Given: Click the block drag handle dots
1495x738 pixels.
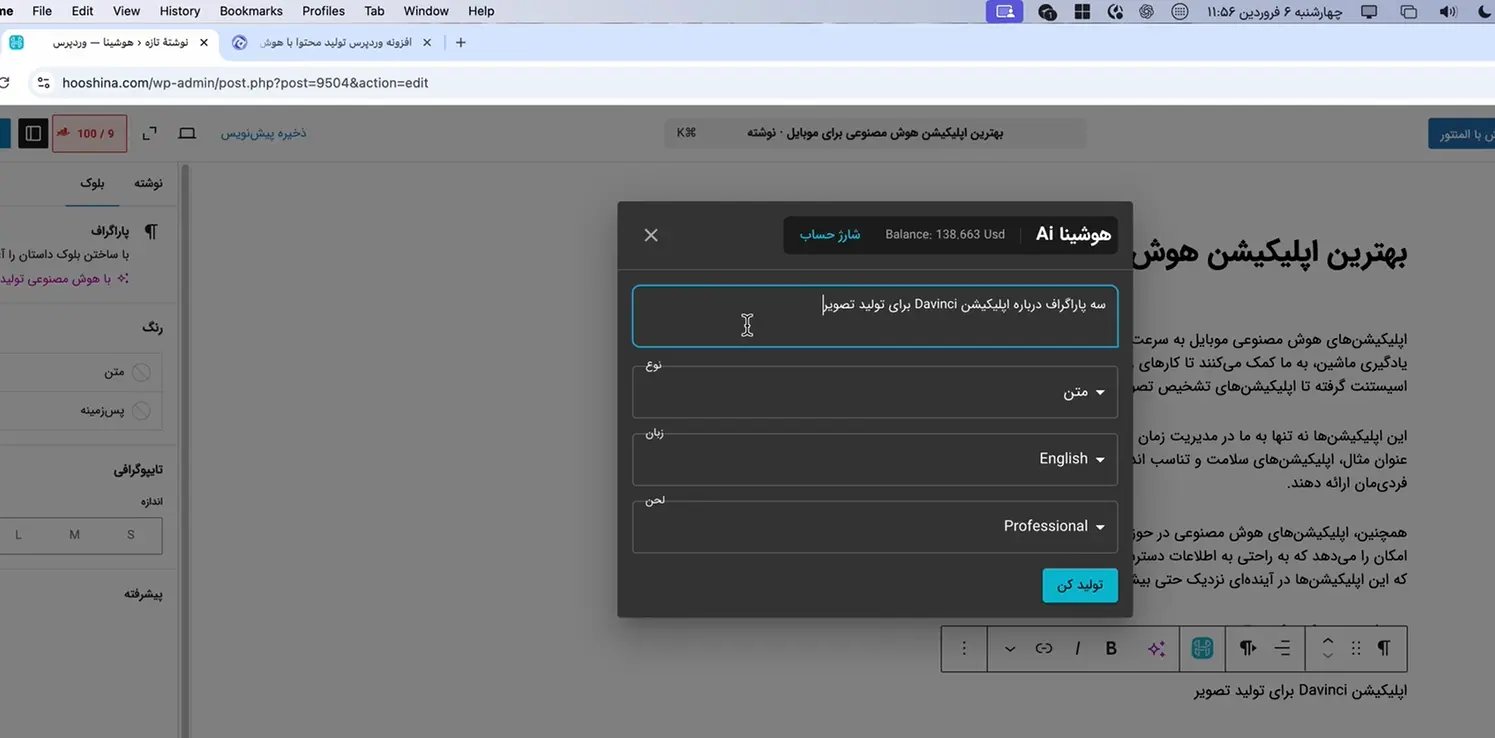Looking at the screenshot, I should [1356, 649].
